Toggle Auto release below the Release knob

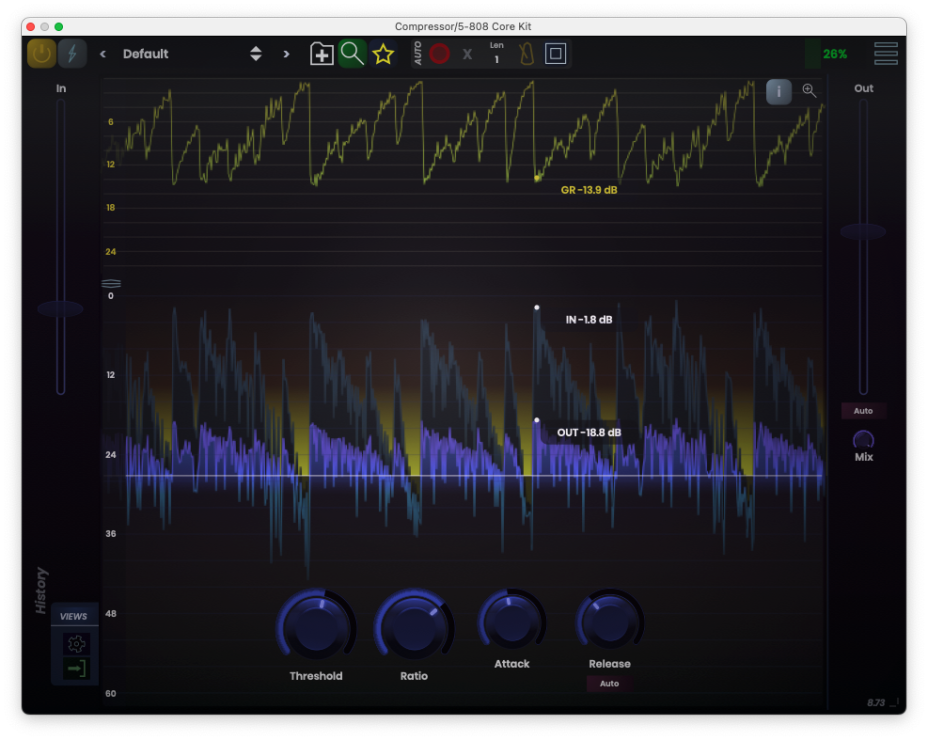pos(609,684)
